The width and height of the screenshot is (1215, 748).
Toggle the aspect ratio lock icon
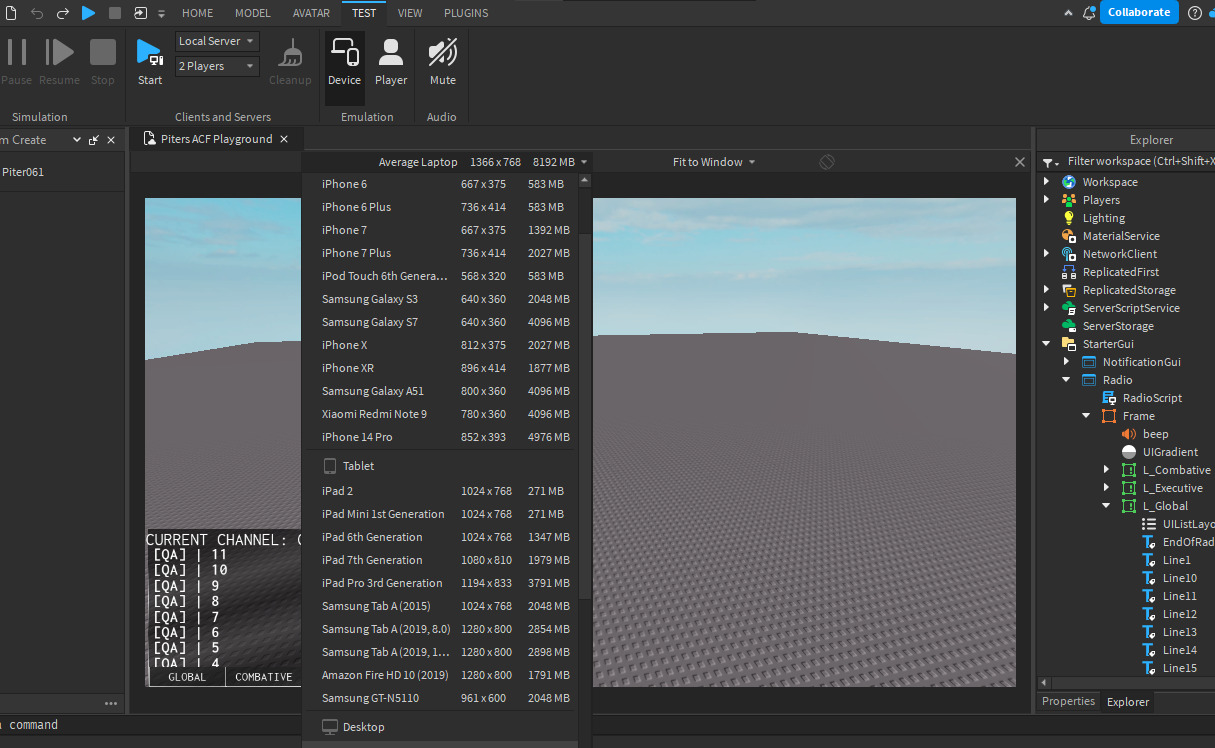pyautogui.click(x=826, y=161)
